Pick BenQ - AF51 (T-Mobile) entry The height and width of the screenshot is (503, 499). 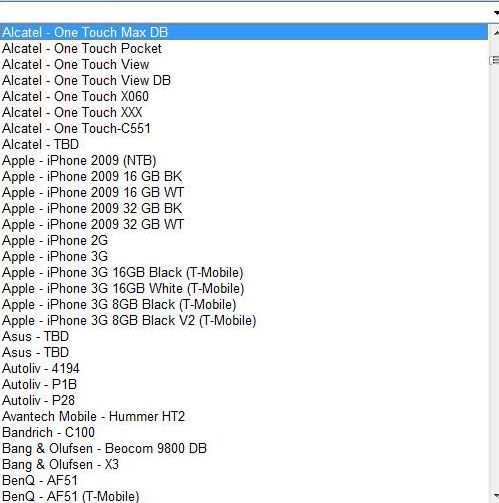point(244,496)
